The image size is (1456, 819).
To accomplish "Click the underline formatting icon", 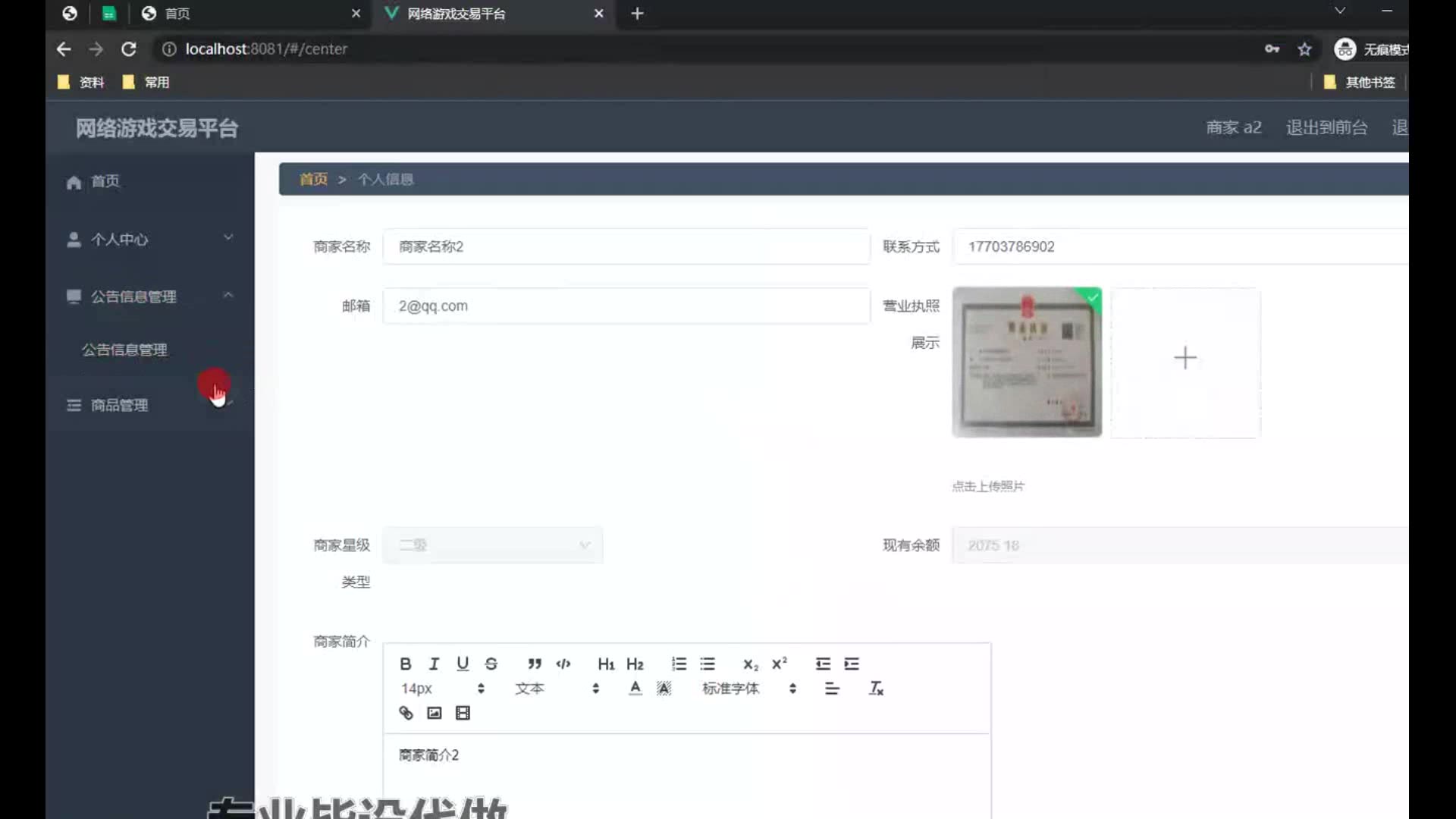I will click(x=463, y=664).
